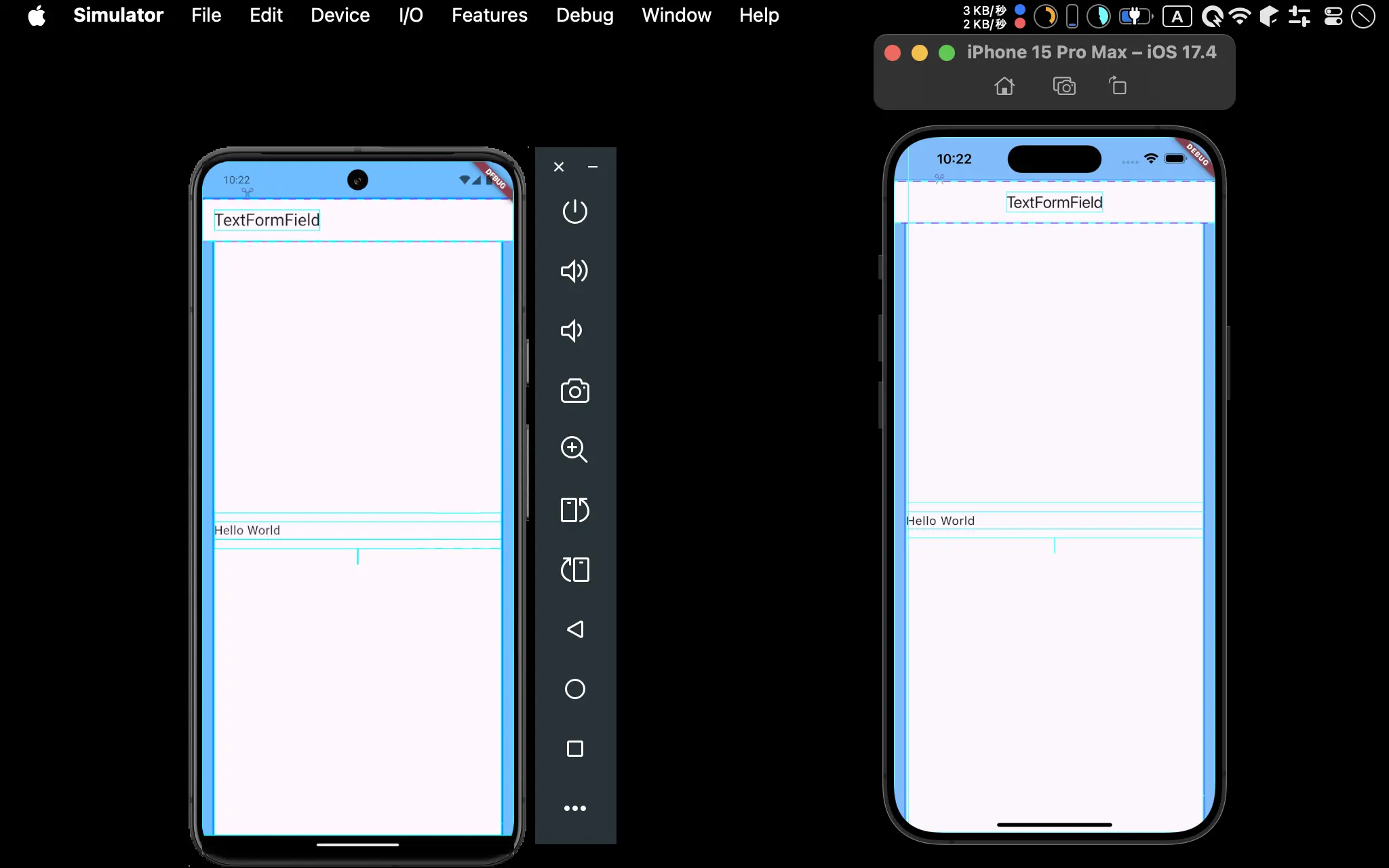This screenshot has width=1389, height=868.
Task: Minimize the Android emulator toolbar
Action: pyautogui.click(x=593, y=167)
